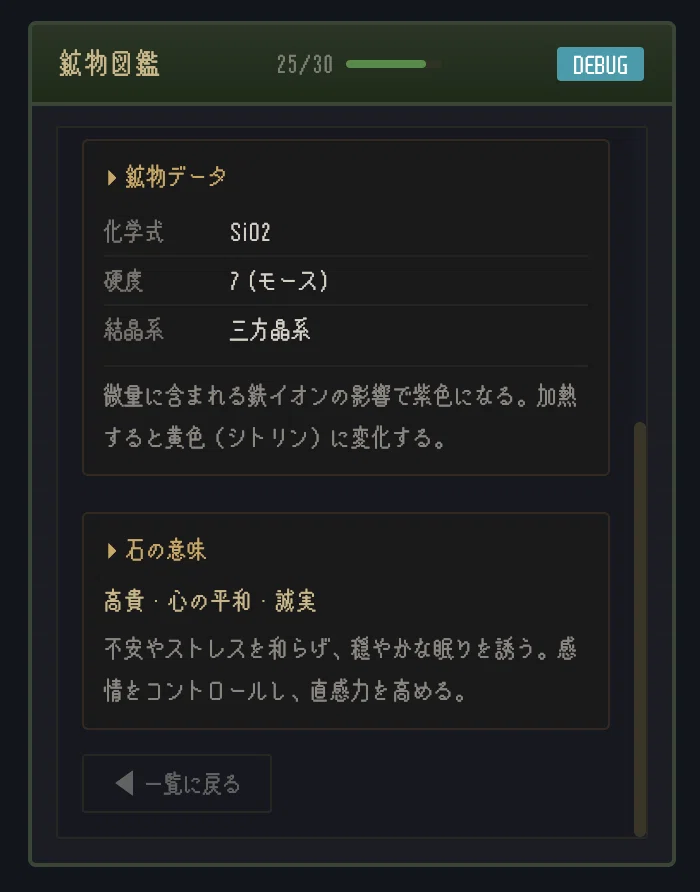This screenshot has height=892, width=700.
Task: Click the iron ion mineral description text
Action: (x=340, y=416)
